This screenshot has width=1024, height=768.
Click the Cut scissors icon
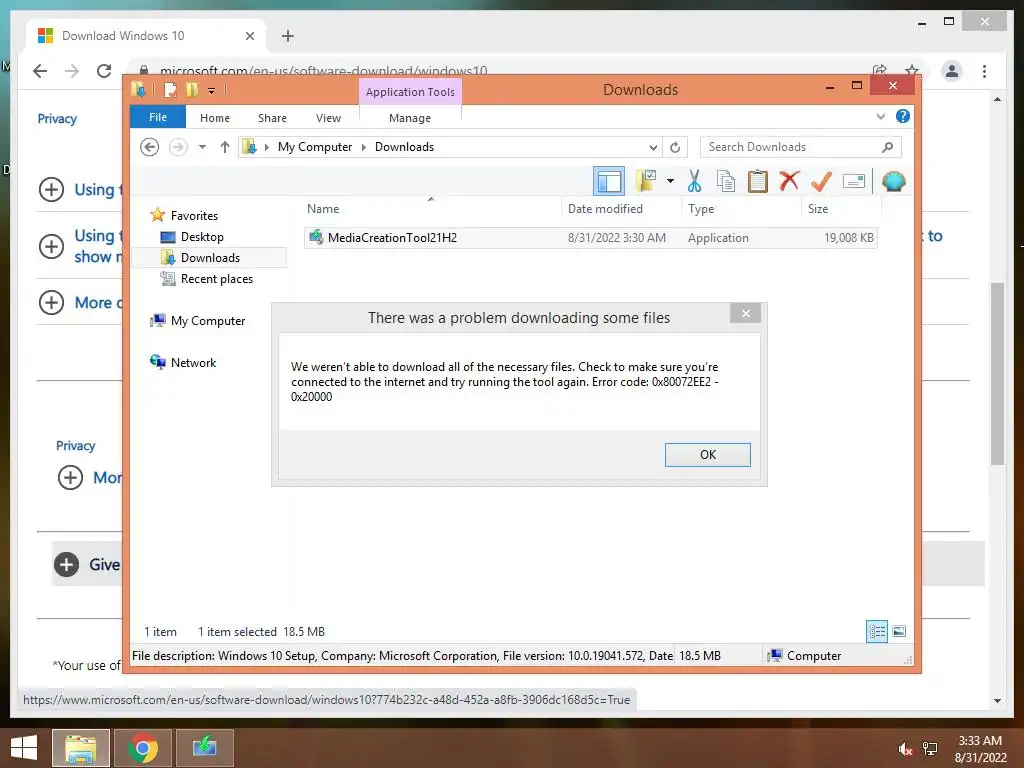click(694, 181)
